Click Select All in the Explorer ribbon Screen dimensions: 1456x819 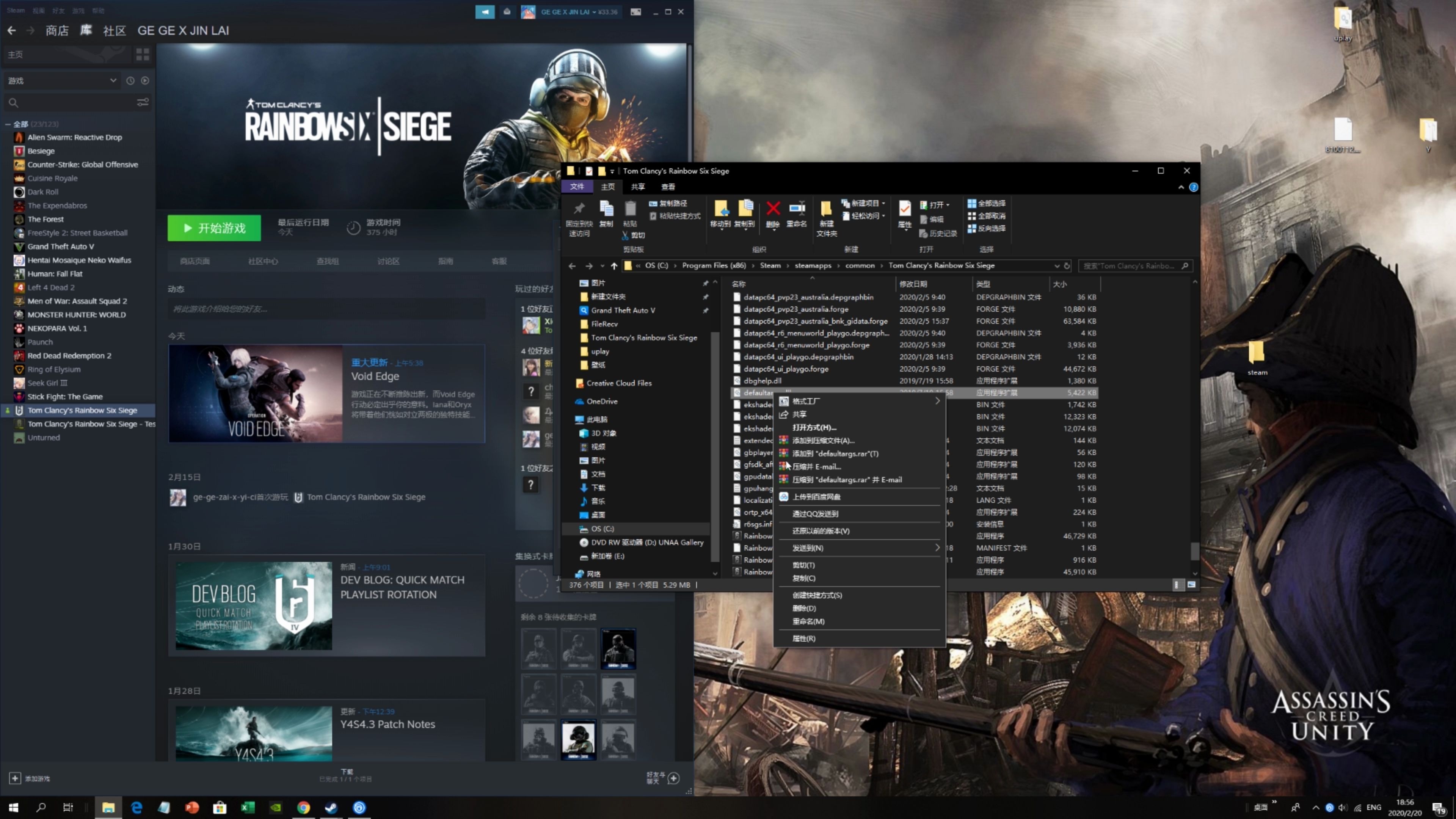986,204
